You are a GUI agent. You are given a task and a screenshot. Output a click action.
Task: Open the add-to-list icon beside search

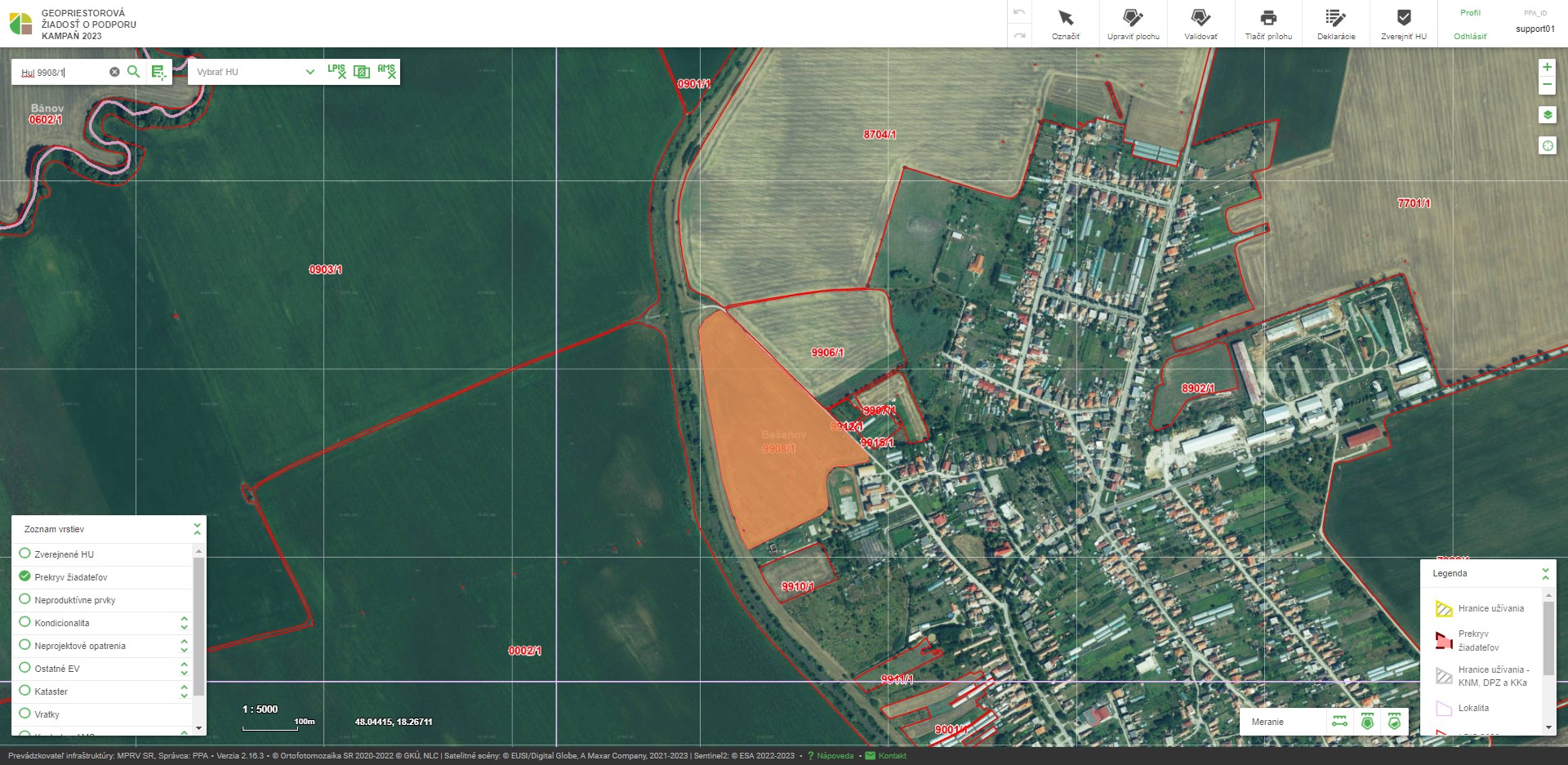point(158,73)
